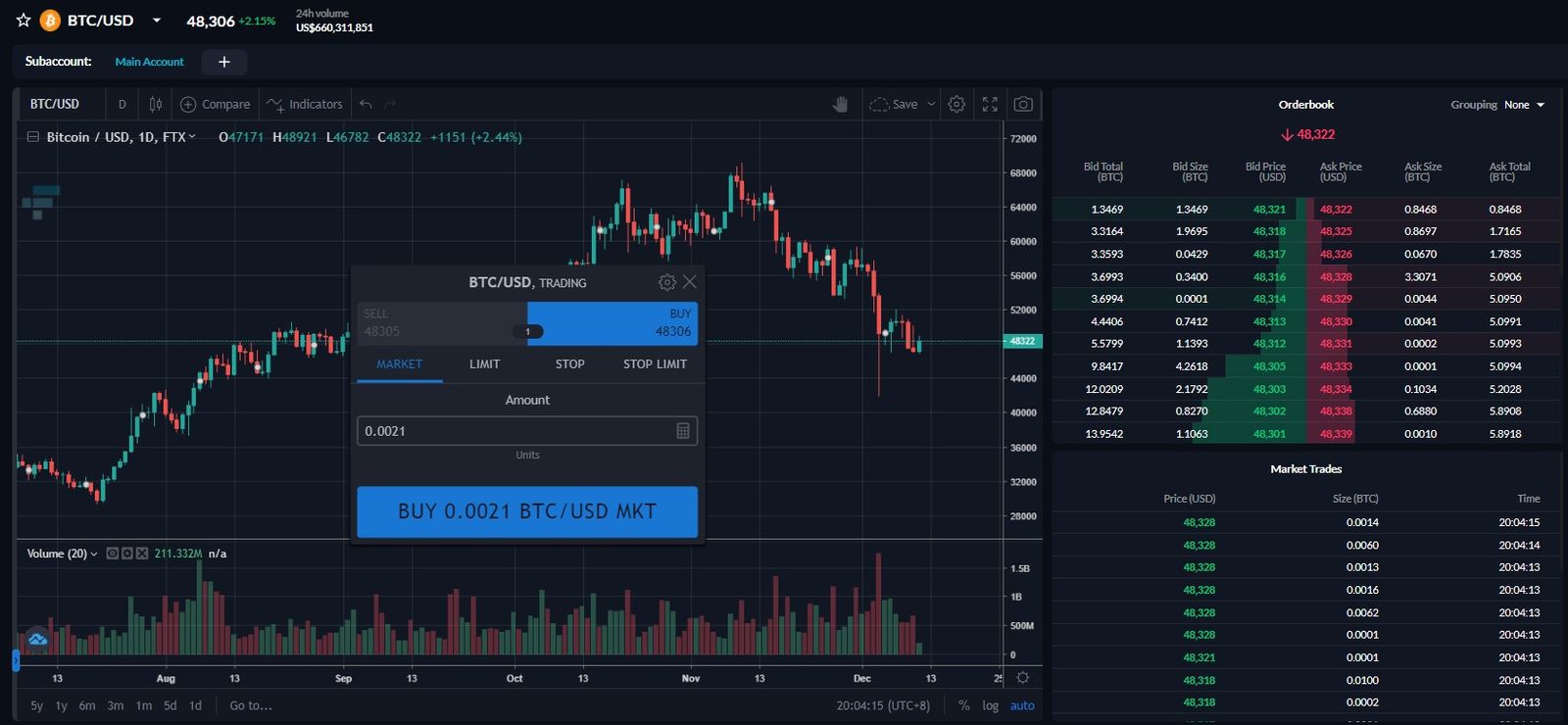The width and height of the screenshot is (1568, 725).
Task: Click the market trade at 20:04:15
Action: point(1307,523)
